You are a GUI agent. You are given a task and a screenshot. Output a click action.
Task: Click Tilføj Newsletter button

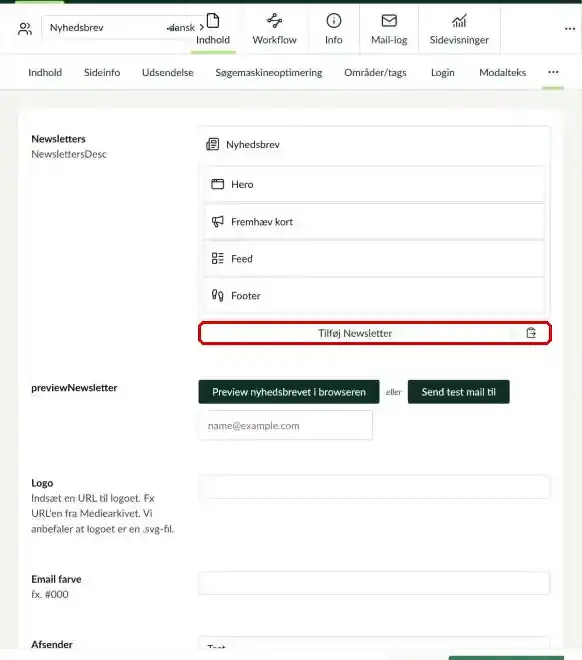pos(355,333)
